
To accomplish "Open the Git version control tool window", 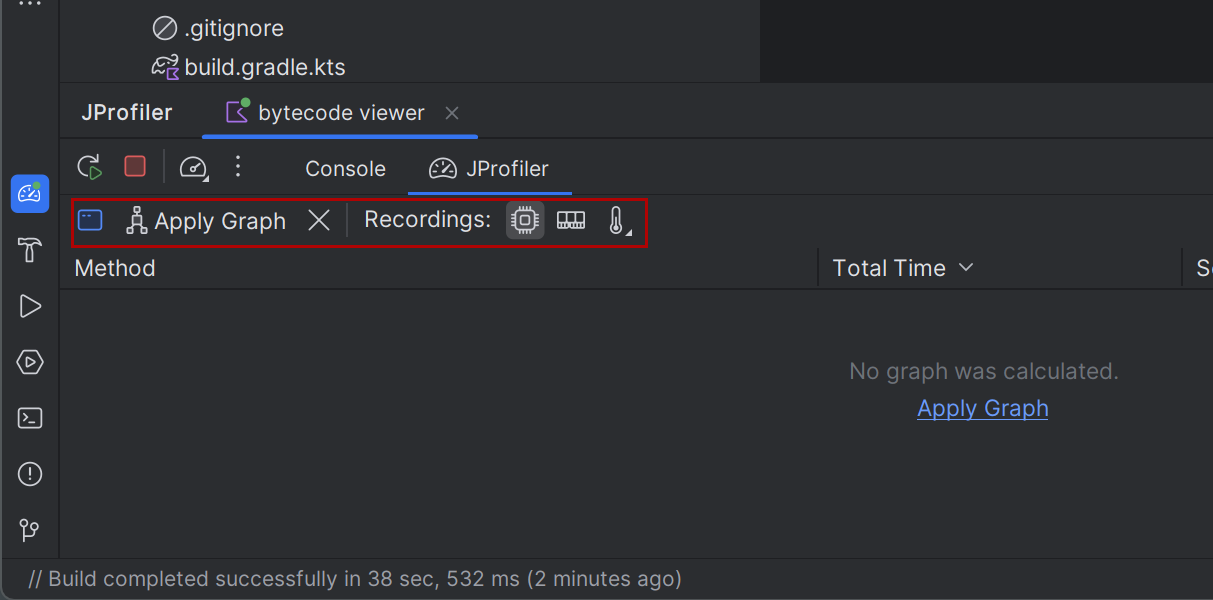I will click(30, 530).
